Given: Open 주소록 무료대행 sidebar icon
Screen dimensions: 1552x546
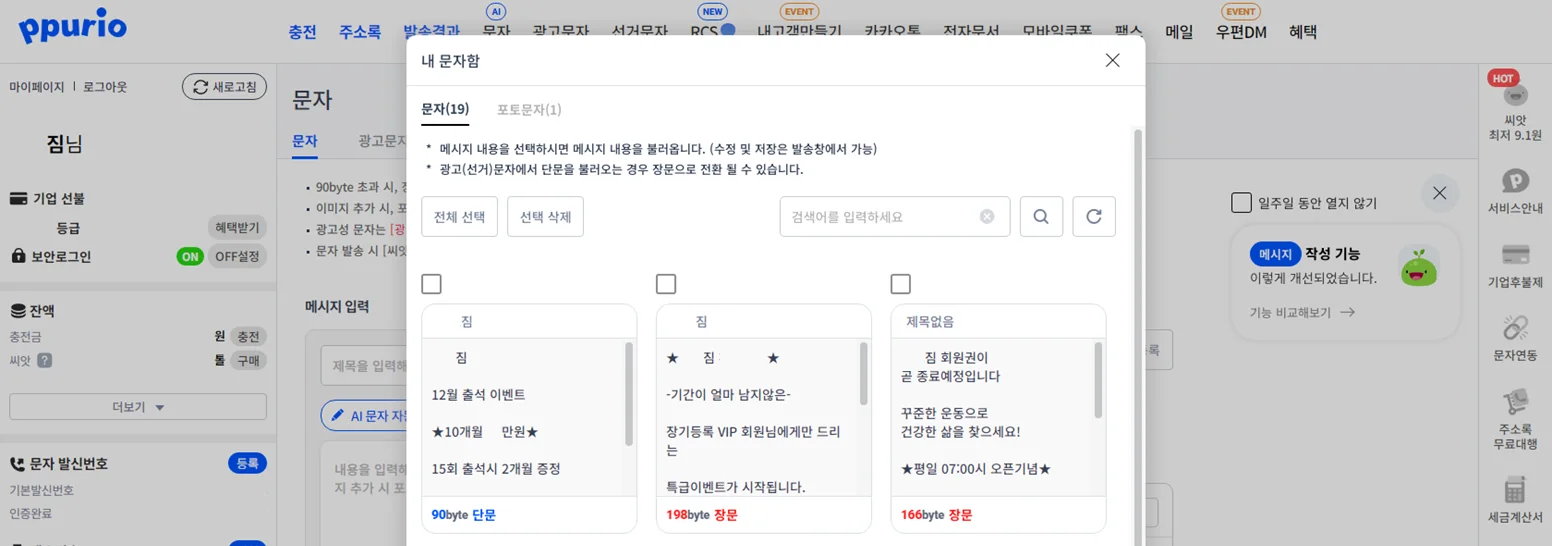Looking at the screenshot, I should [1515, 418].
